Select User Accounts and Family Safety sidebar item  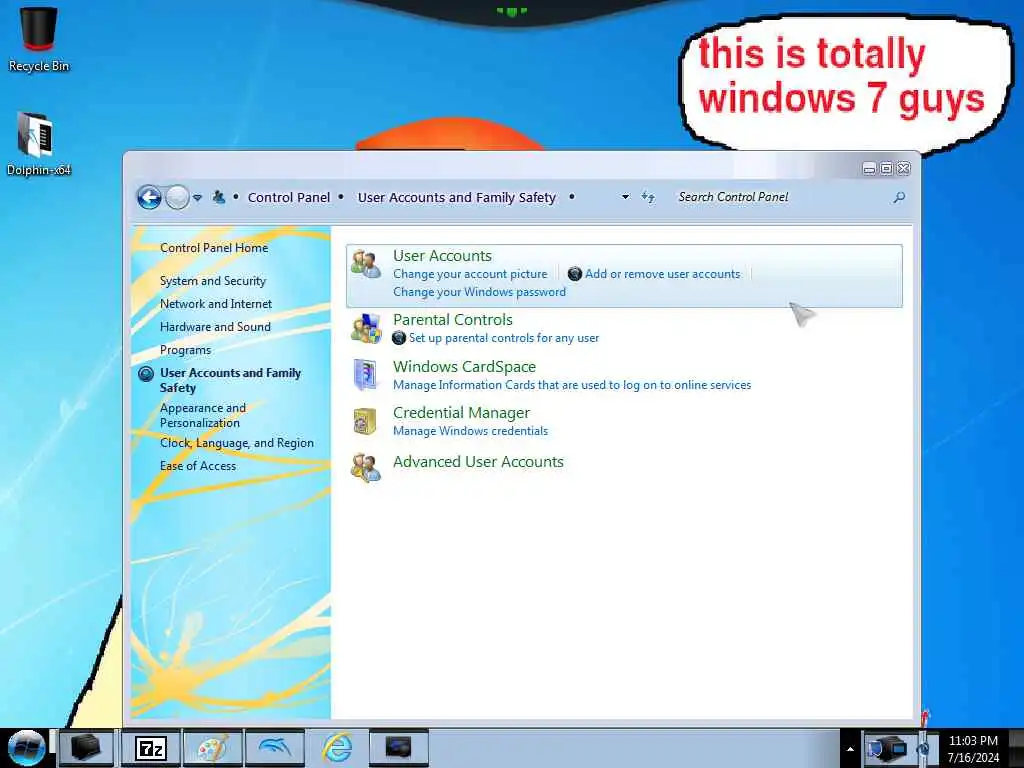coord(231,380)
